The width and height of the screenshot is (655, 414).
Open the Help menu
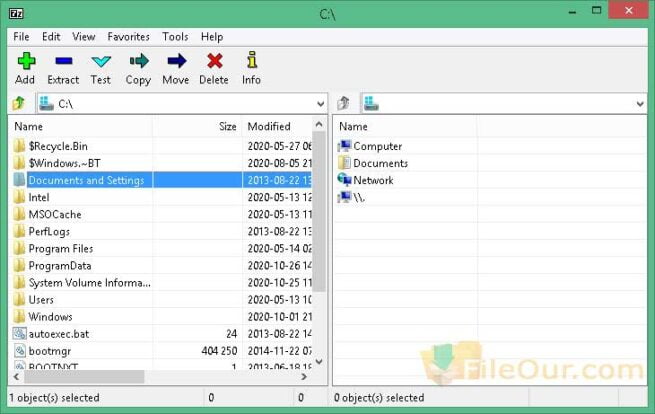point(212,37)
